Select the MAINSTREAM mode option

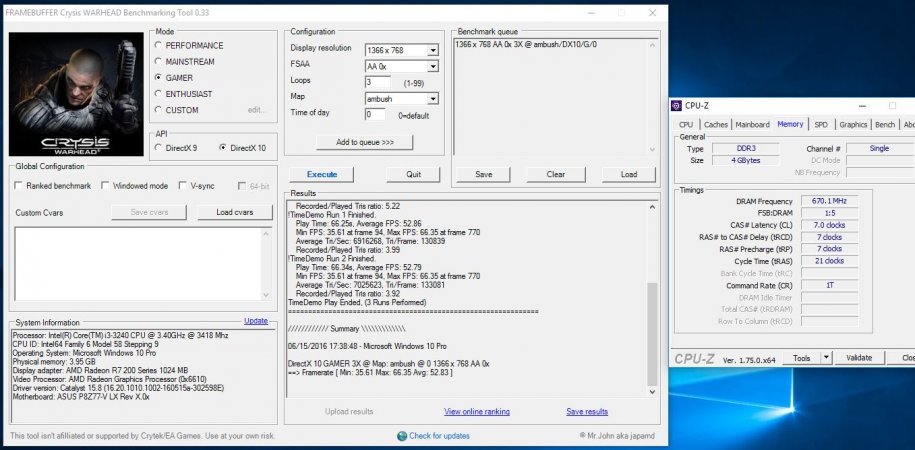pos(158,61)
